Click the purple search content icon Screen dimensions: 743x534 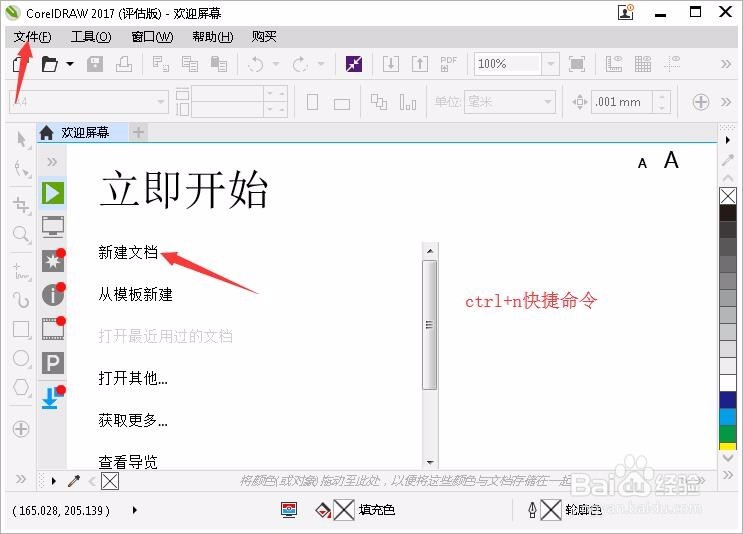(x=354, y=63)
